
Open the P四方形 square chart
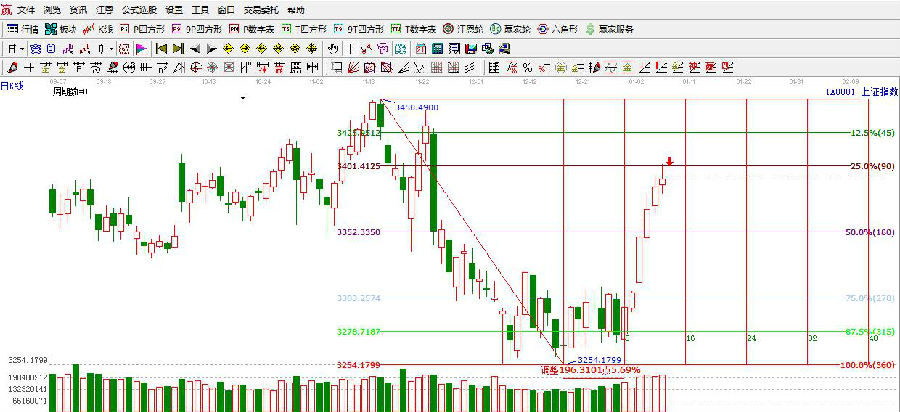pos(147,28)
